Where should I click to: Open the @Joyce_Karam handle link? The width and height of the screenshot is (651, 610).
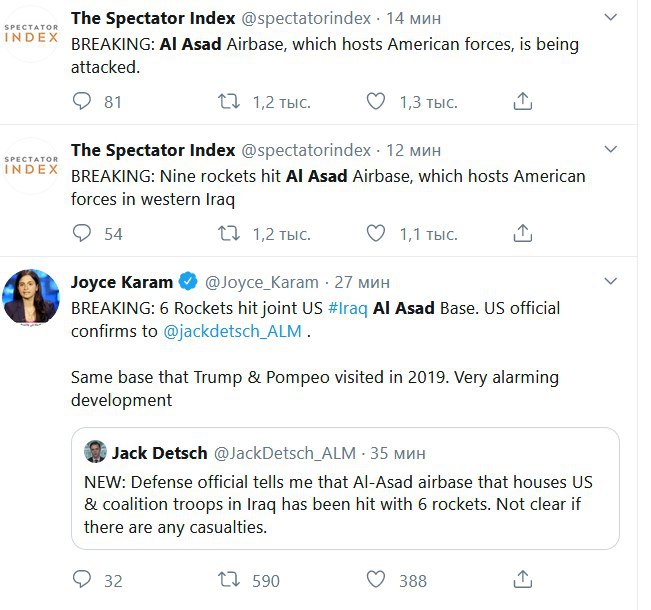[x=261, y=282]
